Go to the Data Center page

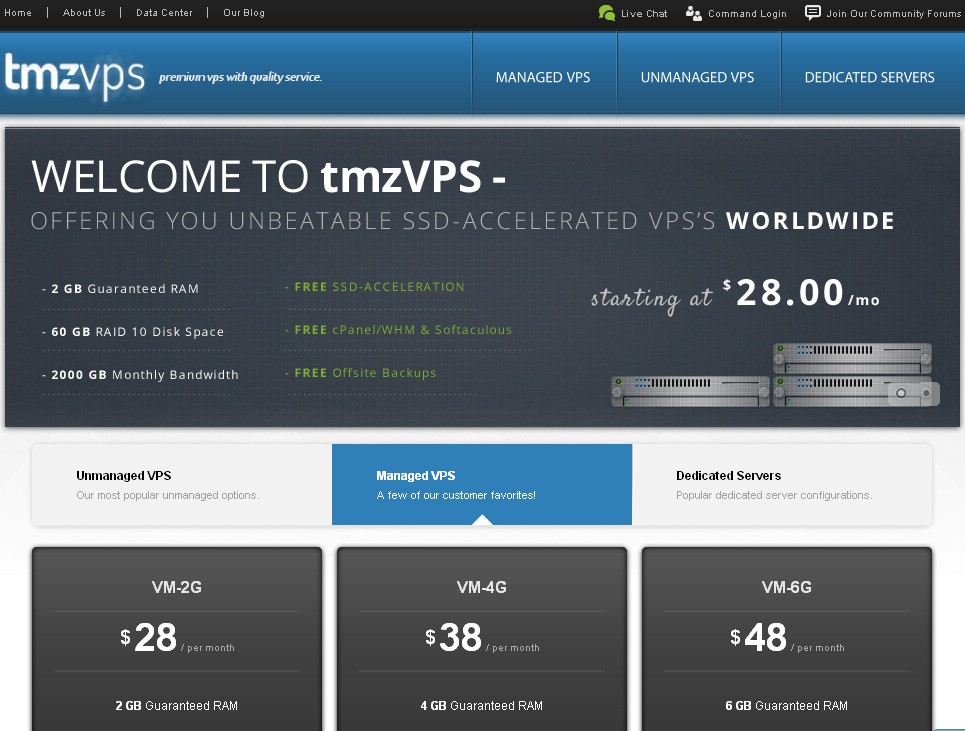(x=164, y=12)
